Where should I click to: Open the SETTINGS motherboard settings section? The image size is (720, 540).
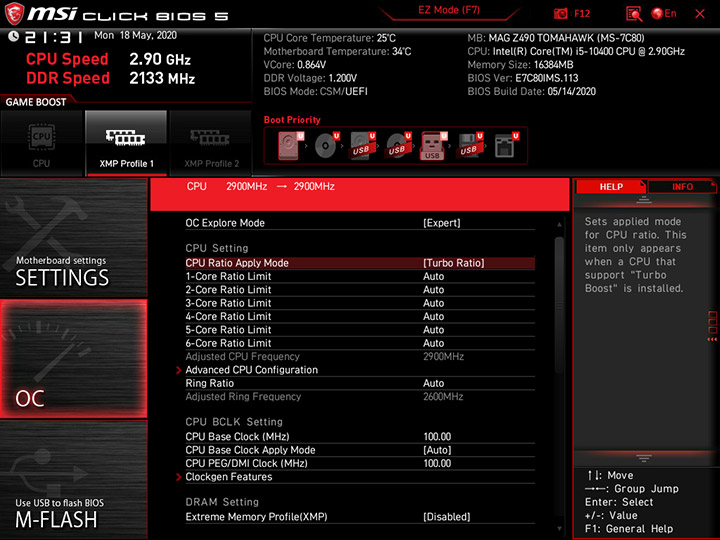73,238
